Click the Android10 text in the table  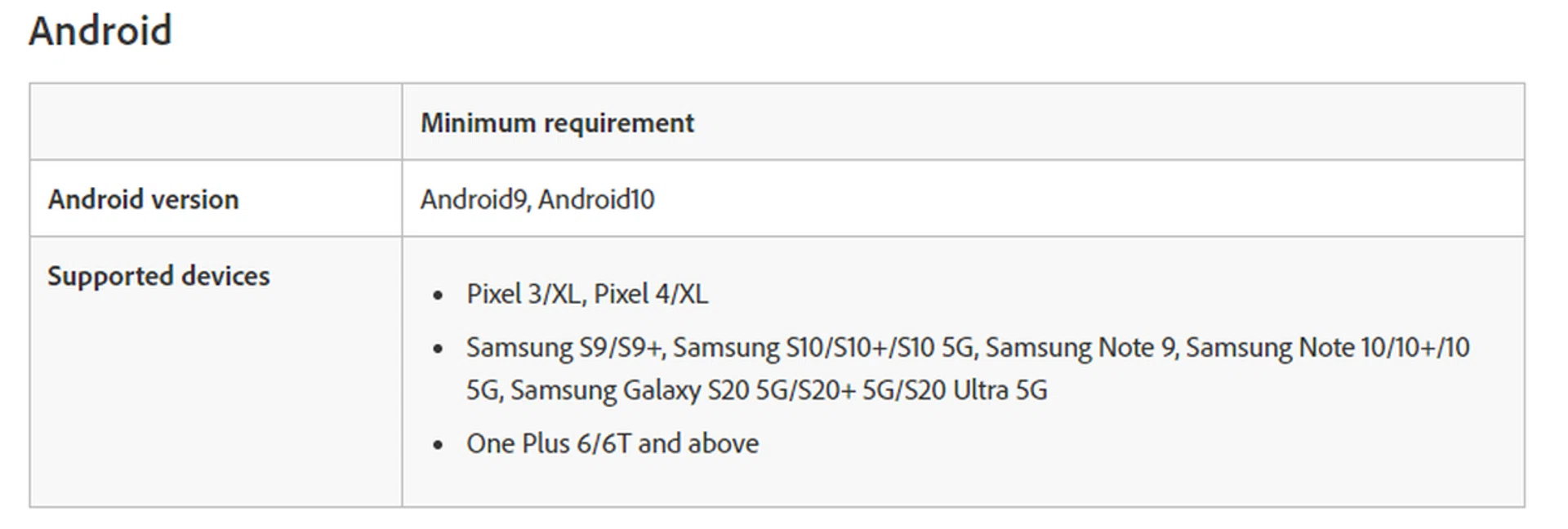pos(596,199)
